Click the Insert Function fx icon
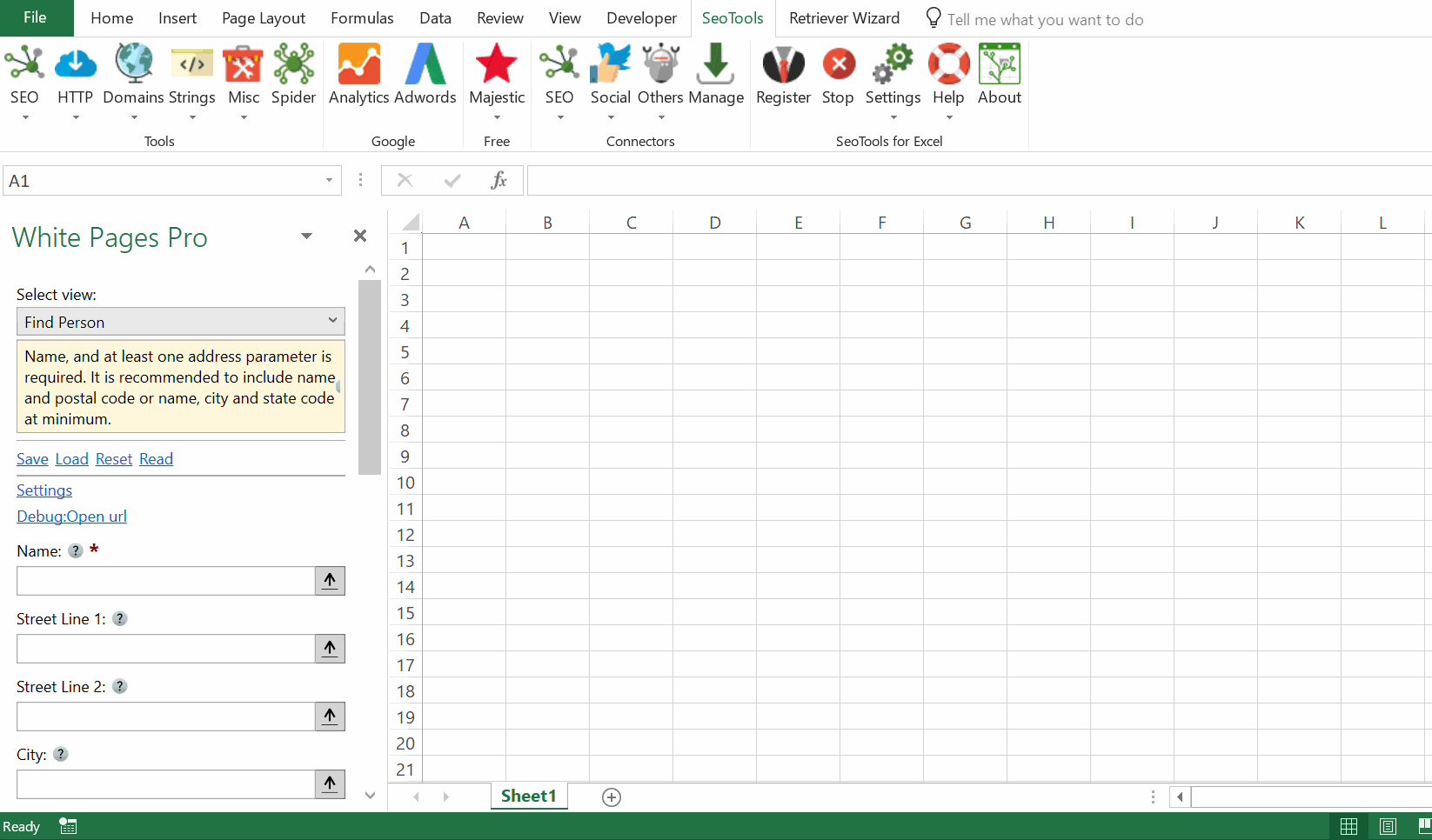Viewport: 1432px width, 840px height. coord(499,180)
